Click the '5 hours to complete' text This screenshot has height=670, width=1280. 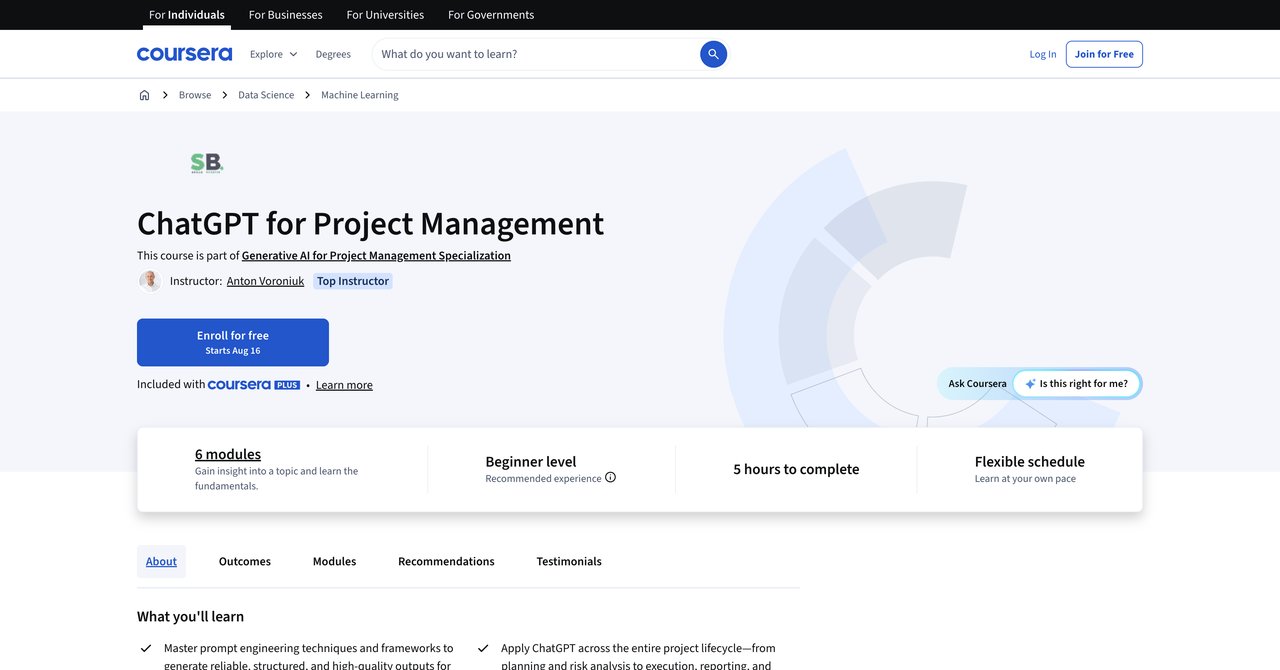point(796,469)
